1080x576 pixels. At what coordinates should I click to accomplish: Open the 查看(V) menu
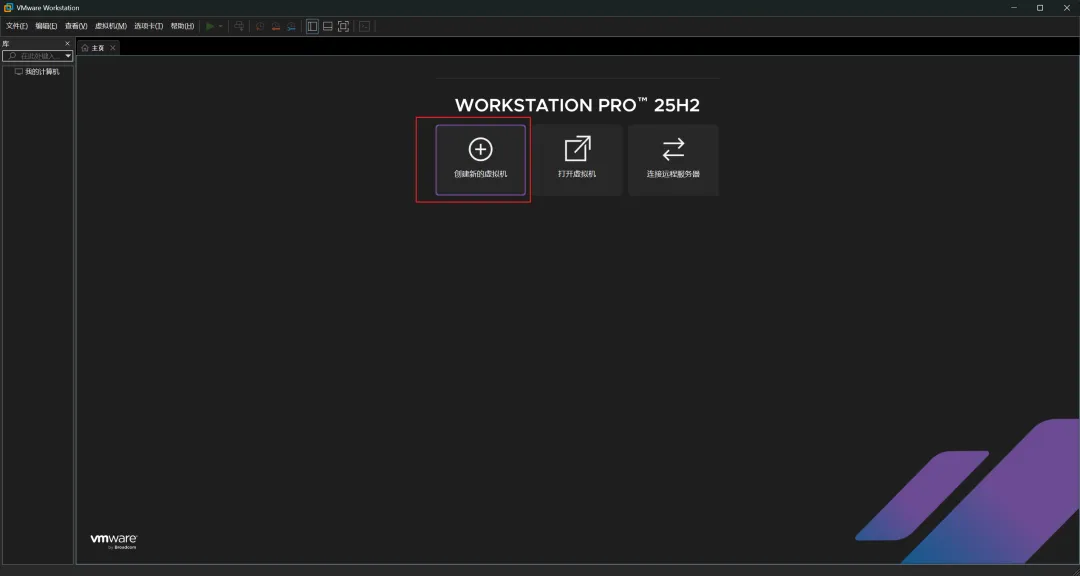(76, 26)
